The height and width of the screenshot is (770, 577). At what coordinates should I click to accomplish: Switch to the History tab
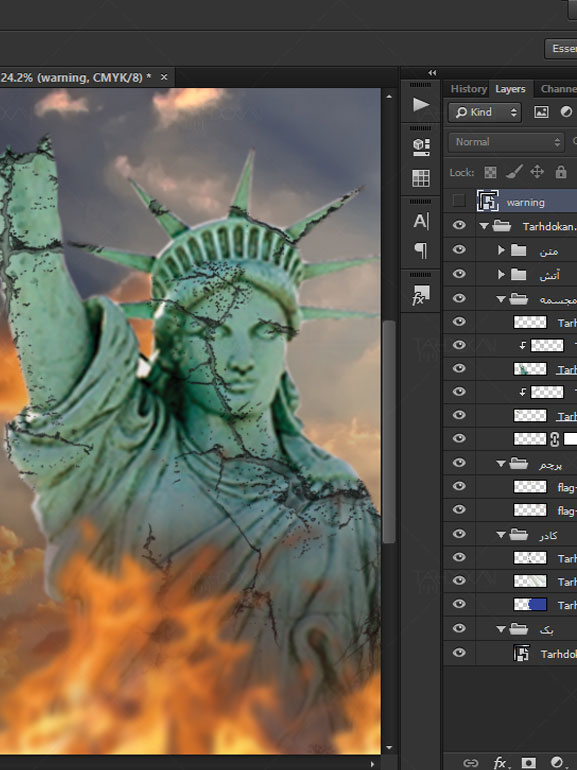point(468,89)
